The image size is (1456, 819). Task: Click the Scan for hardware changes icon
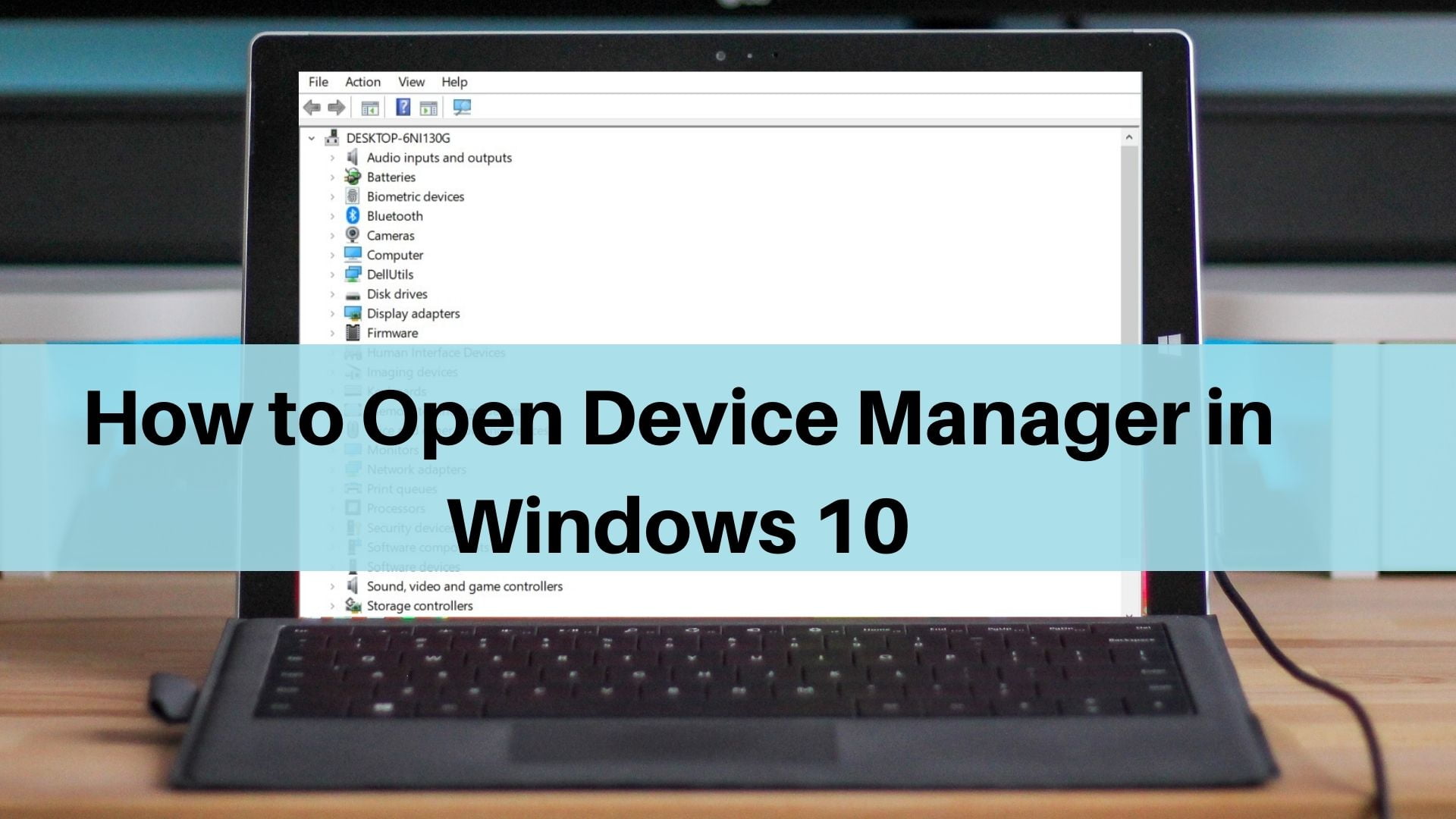pyautogui.click(x=460, y=107)
